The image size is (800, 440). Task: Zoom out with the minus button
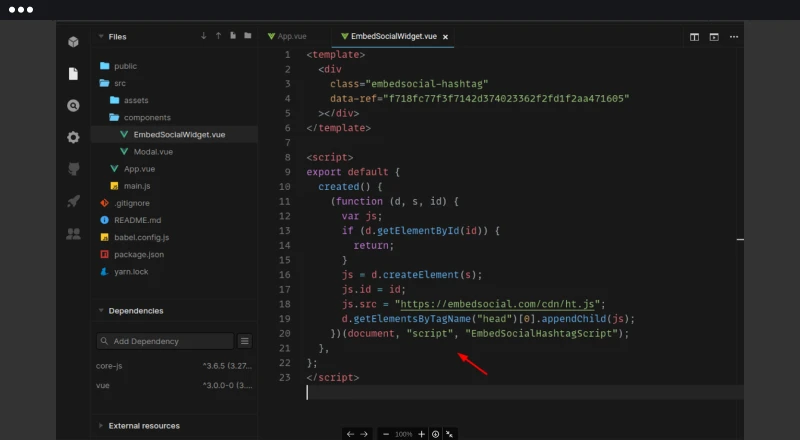(x=386, y=434)
